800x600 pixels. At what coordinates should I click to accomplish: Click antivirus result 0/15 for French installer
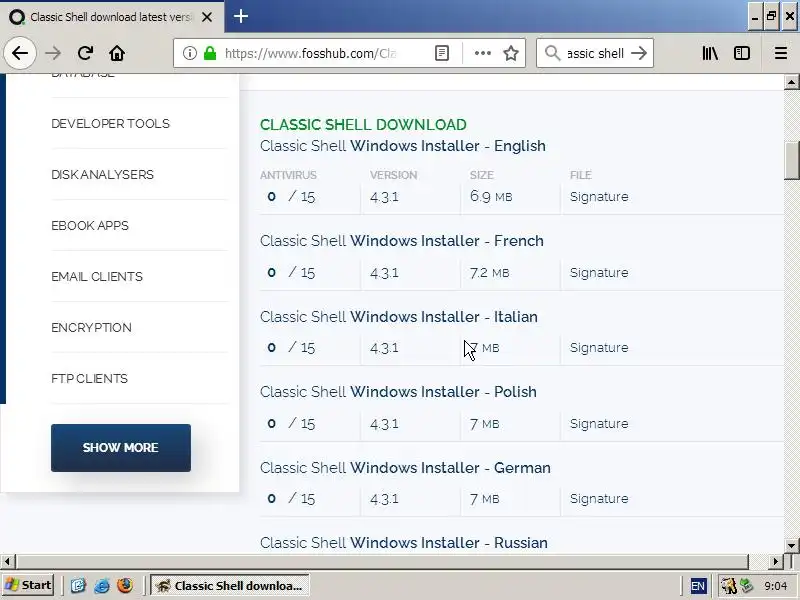(x=291, y=273)
